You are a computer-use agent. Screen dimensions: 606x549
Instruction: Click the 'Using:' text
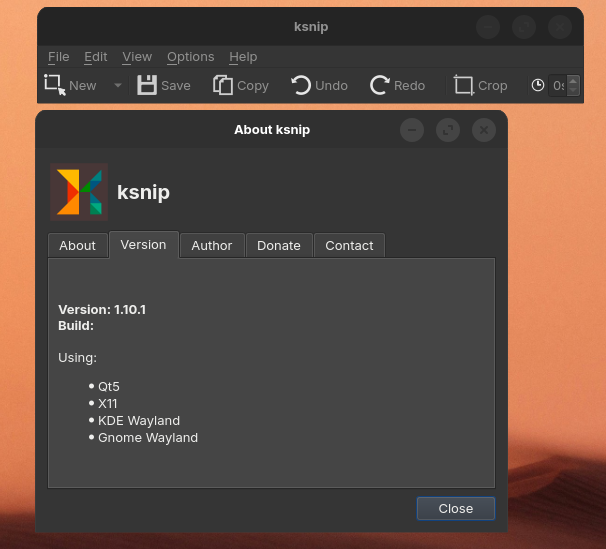point(77,358)
